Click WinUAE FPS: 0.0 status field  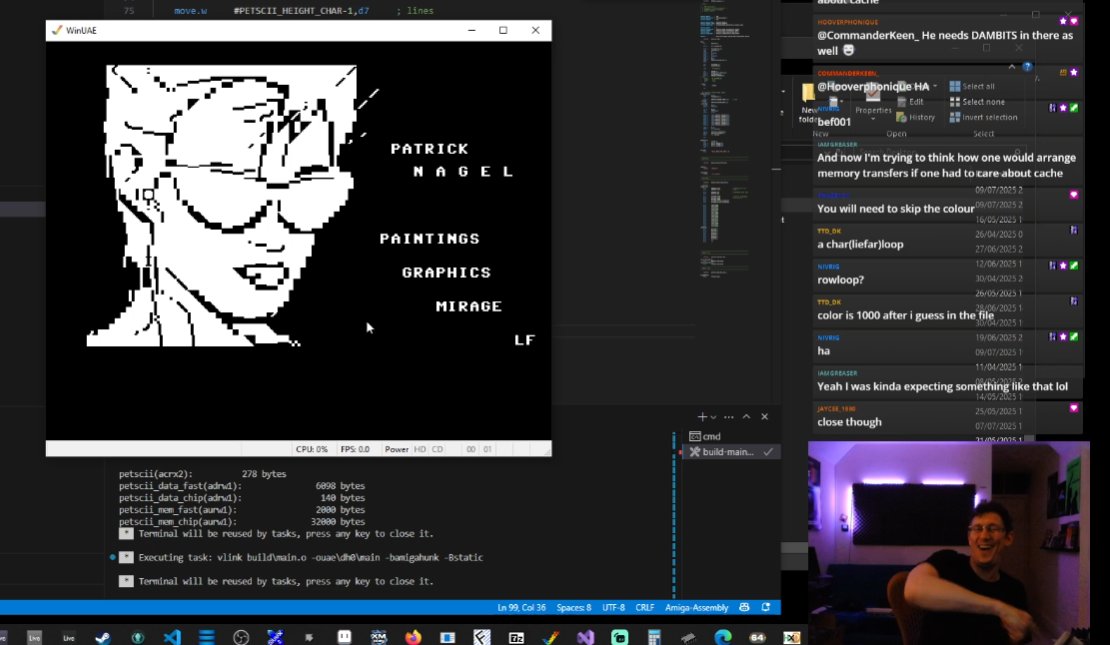pyautogui.click(x=355, y=450)
